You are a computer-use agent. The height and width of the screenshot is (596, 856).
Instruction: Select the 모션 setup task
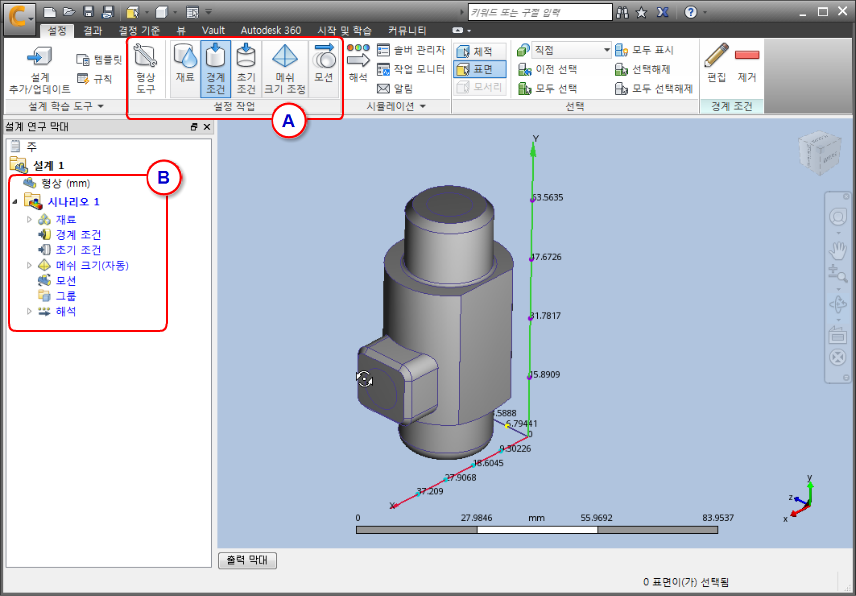(x=324, y=68)
